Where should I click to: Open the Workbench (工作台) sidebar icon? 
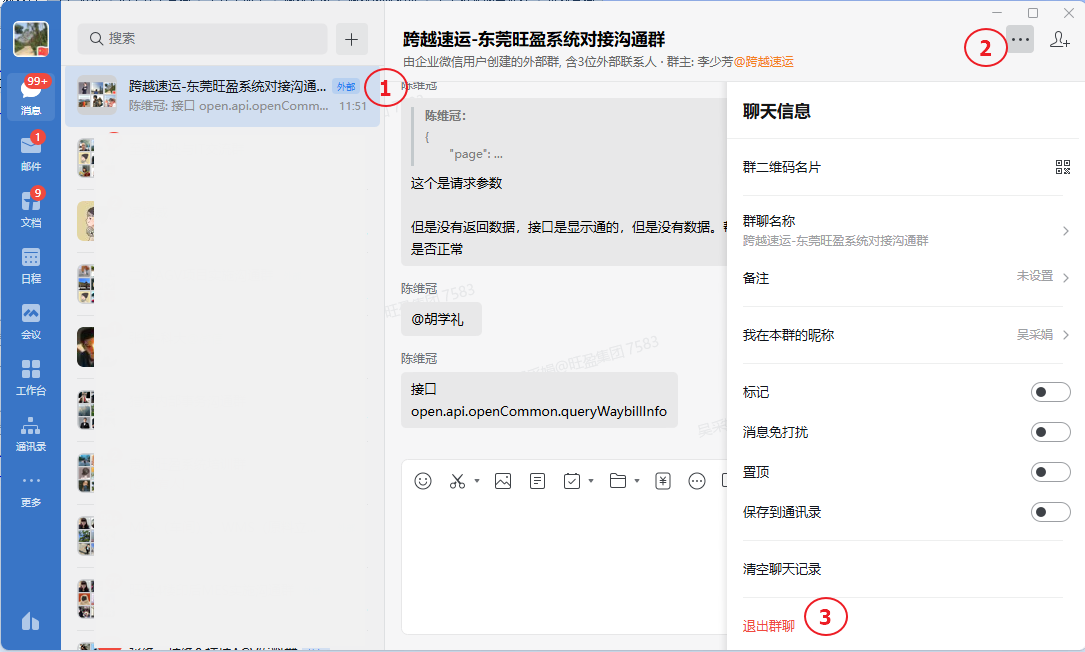pyautogui.click(x=30, y=378)
